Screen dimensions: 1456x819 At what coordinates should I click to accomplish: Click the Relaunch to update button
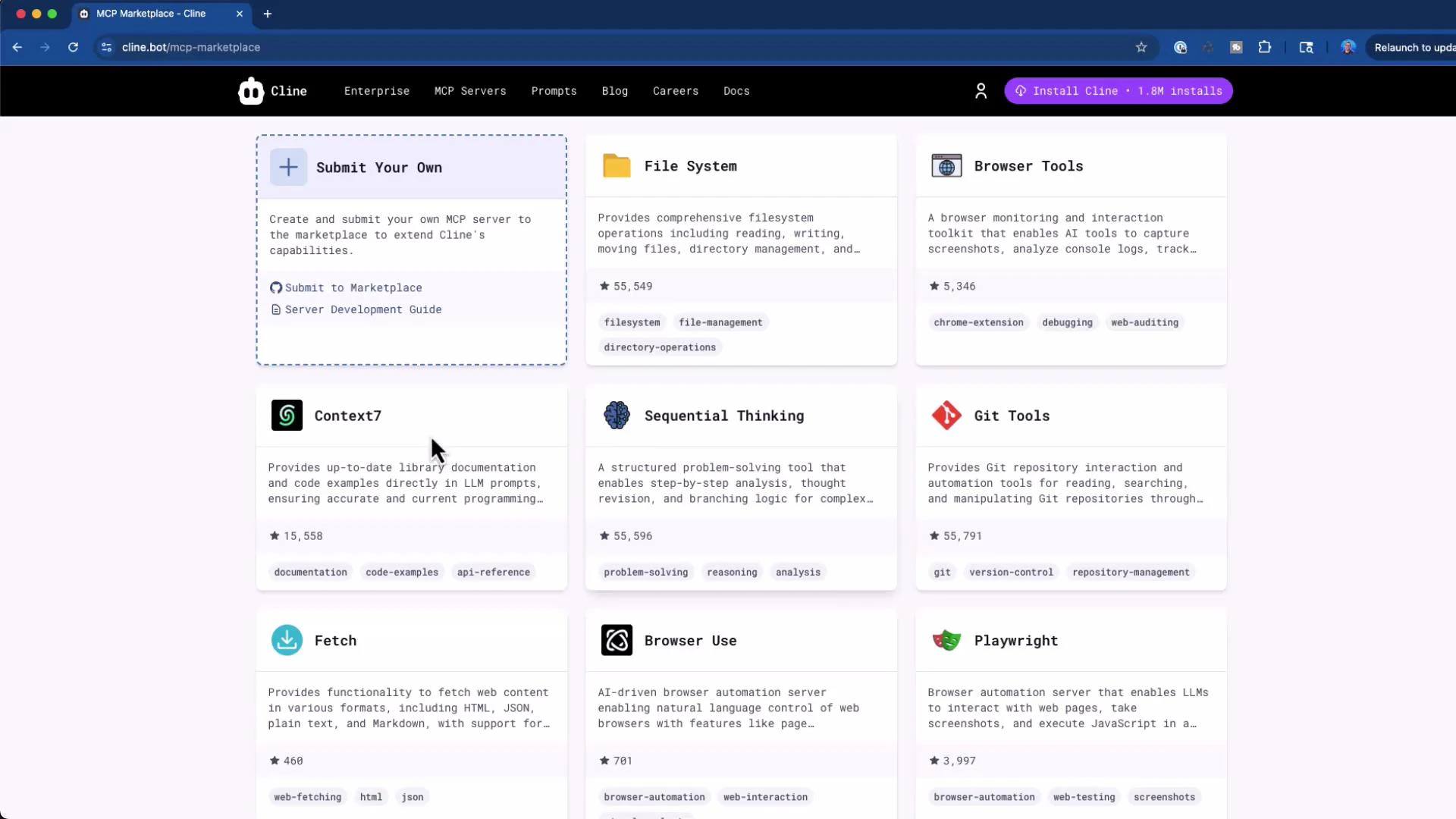(1413, 47)
